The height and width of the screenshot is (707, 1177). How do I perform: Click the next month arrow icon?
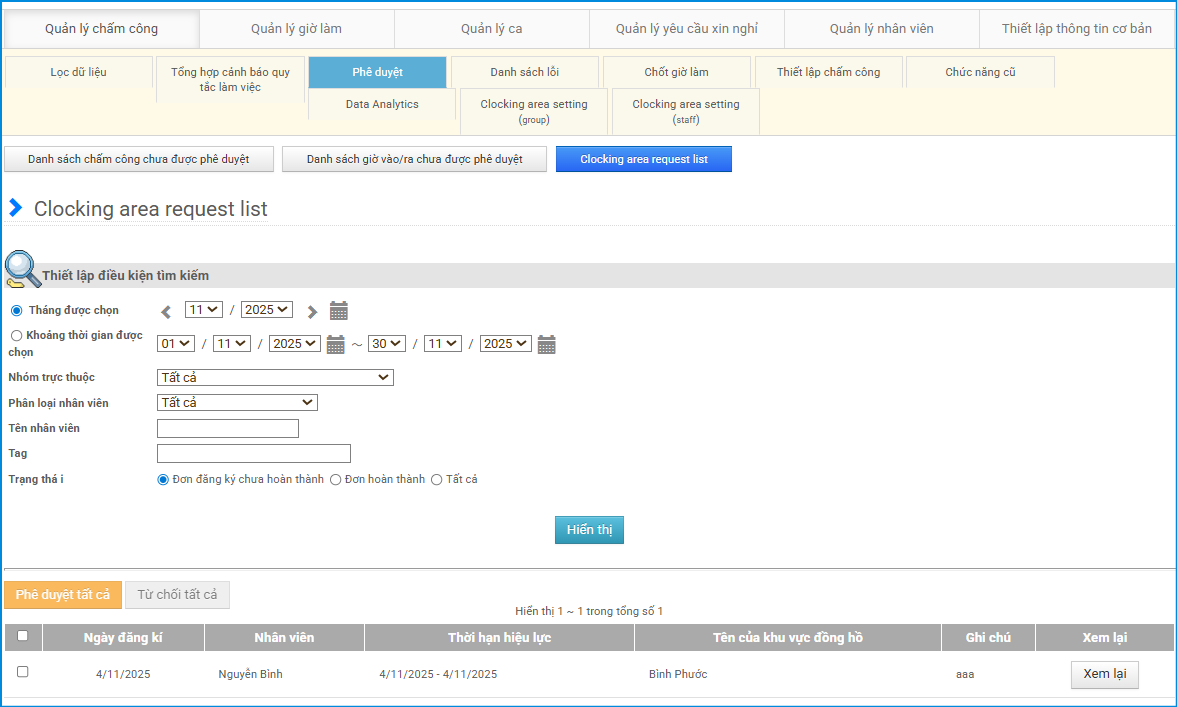point(312,311)
